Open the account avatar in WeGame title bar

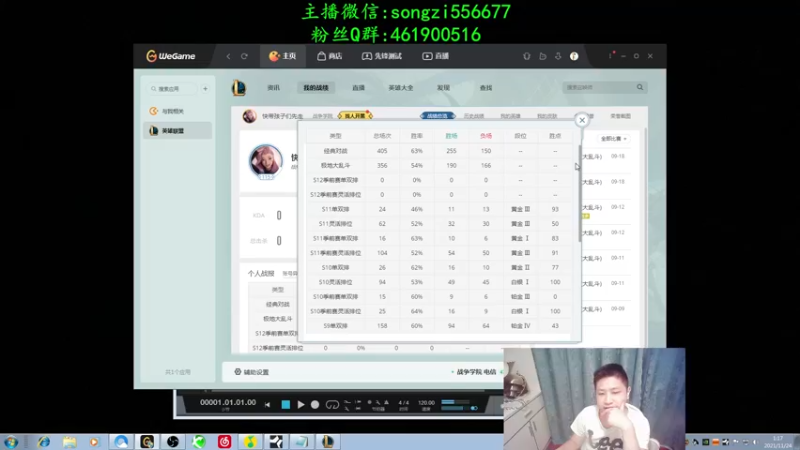pos(574,56)
